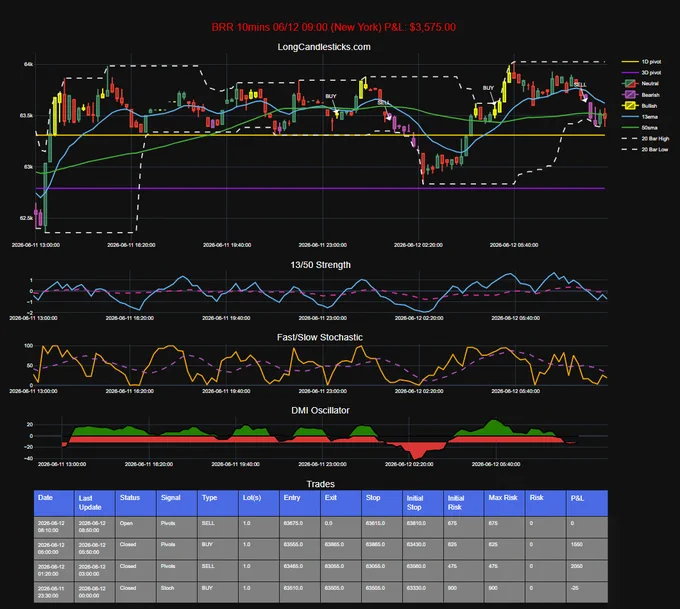Select the 13/50 Strength chart title
Viewport: 680px width, 609px height.
[320, 265]
